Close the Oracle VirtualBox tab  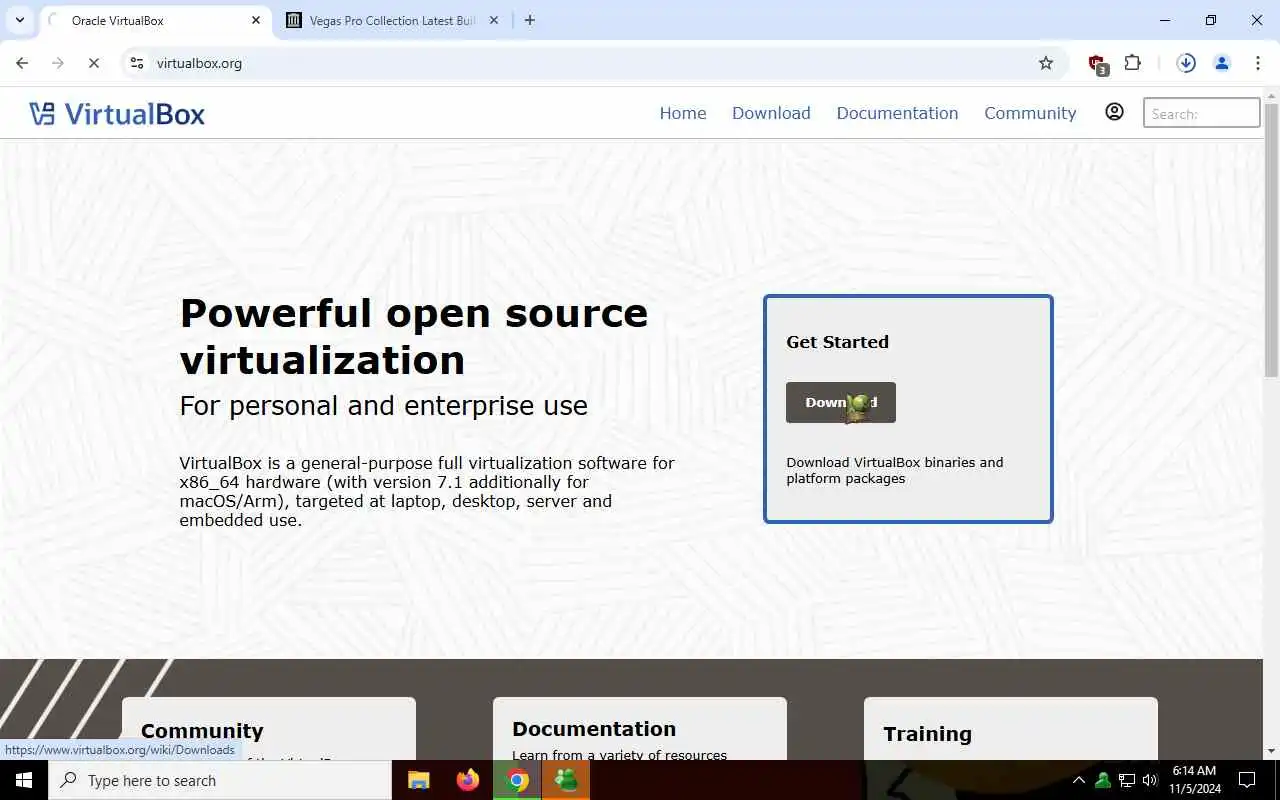[256, 20]
